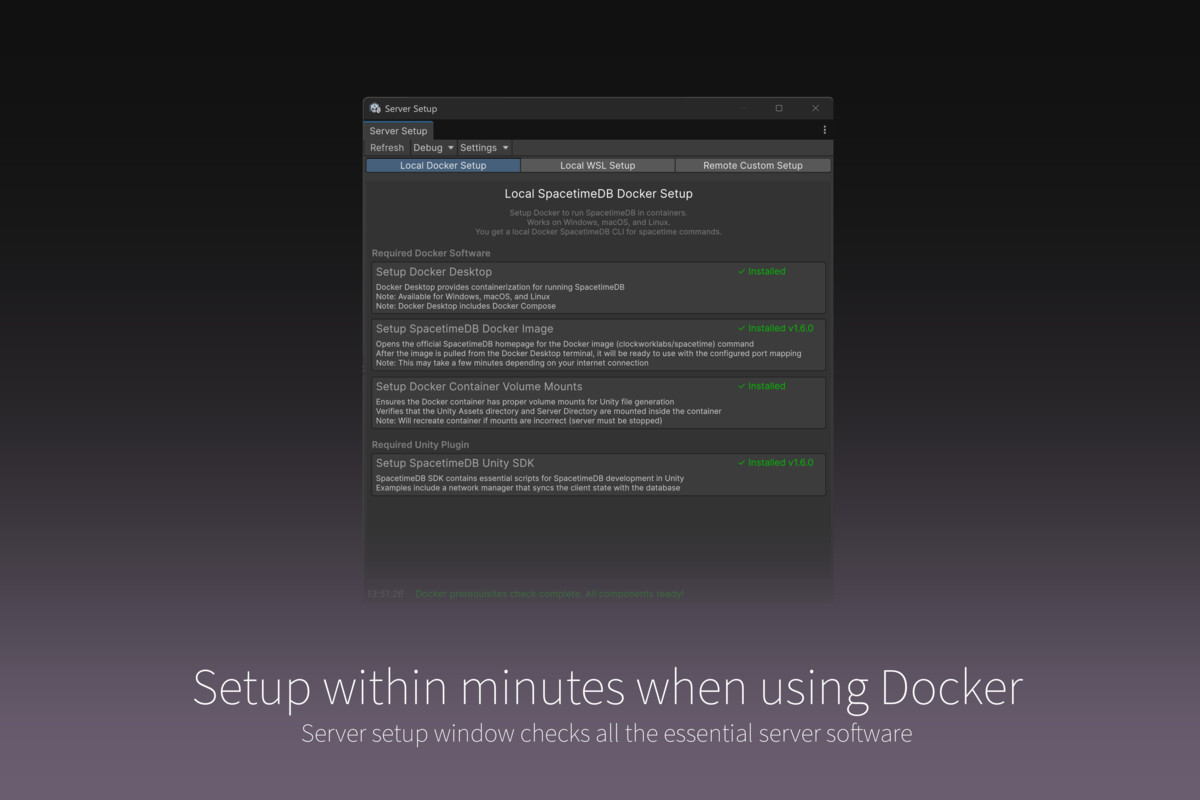
Task: Switch to the Remote Custom Setup tab
Action: [752, 166]
